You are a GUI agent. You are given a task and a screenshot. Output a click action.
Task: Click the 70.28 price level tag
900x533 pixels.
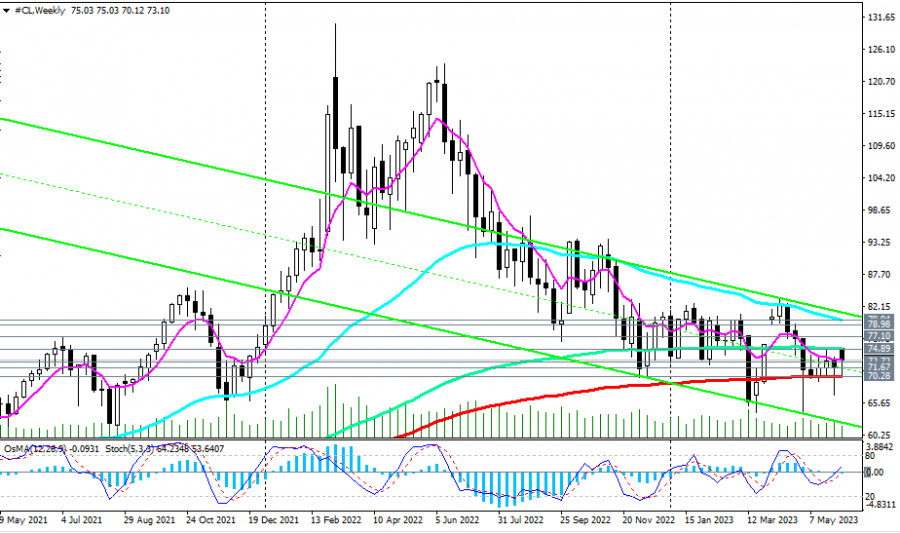pos(879,376)
